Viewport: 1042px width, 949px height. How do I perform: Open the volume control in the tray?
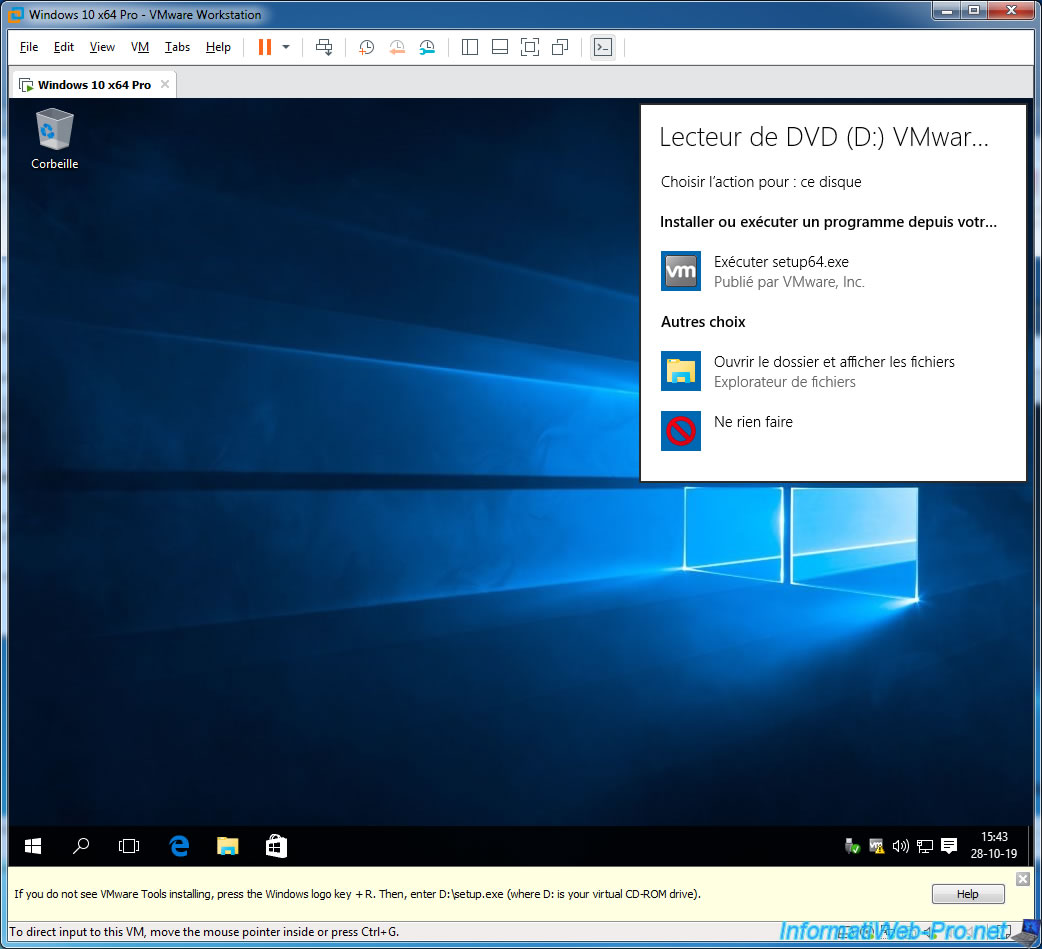point(900,846)
